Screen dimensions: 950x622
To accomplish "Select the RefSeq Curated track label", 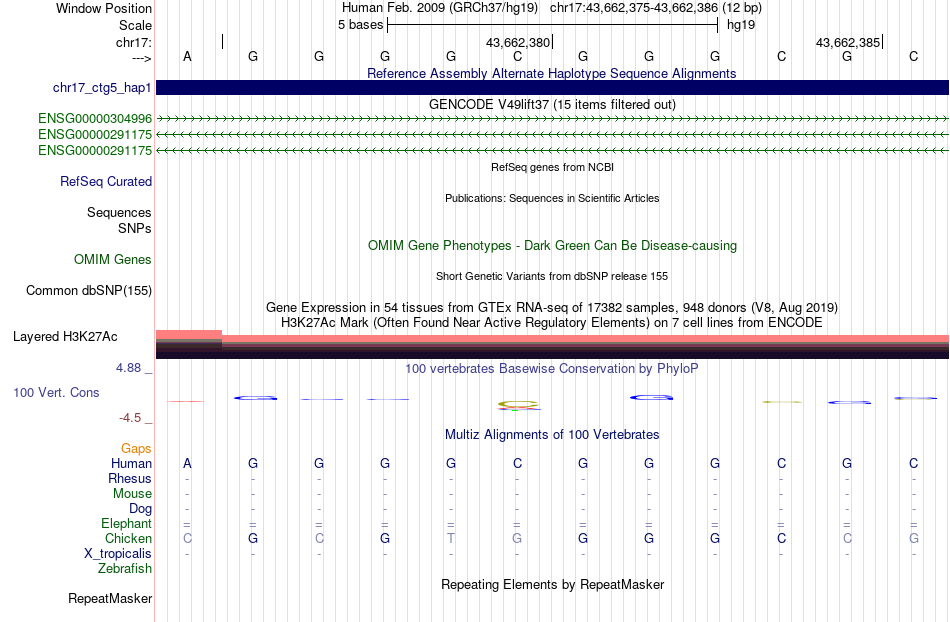I will click(106, 182).
